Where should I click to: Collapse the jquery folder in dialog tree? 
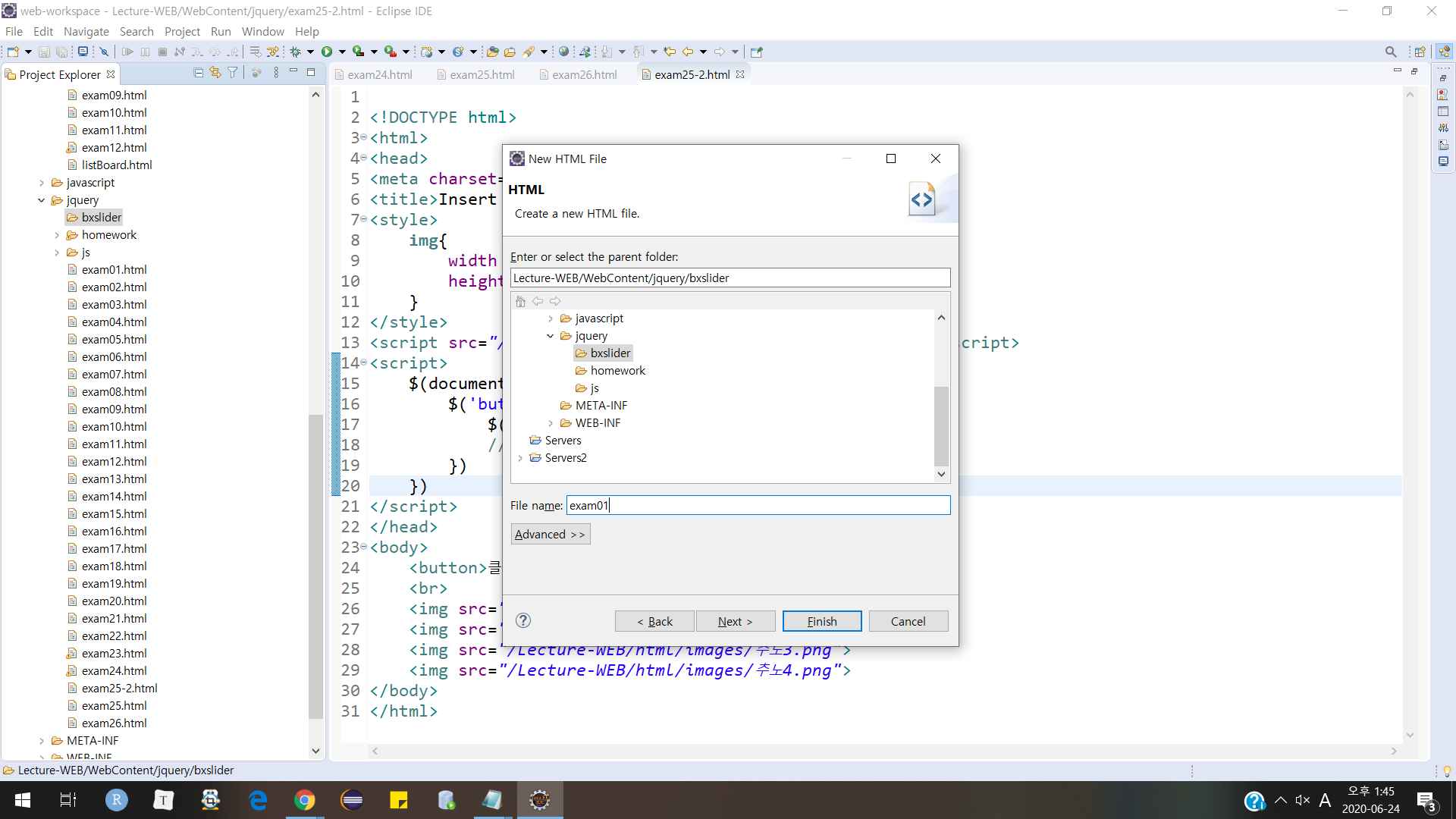click(551, 336)
